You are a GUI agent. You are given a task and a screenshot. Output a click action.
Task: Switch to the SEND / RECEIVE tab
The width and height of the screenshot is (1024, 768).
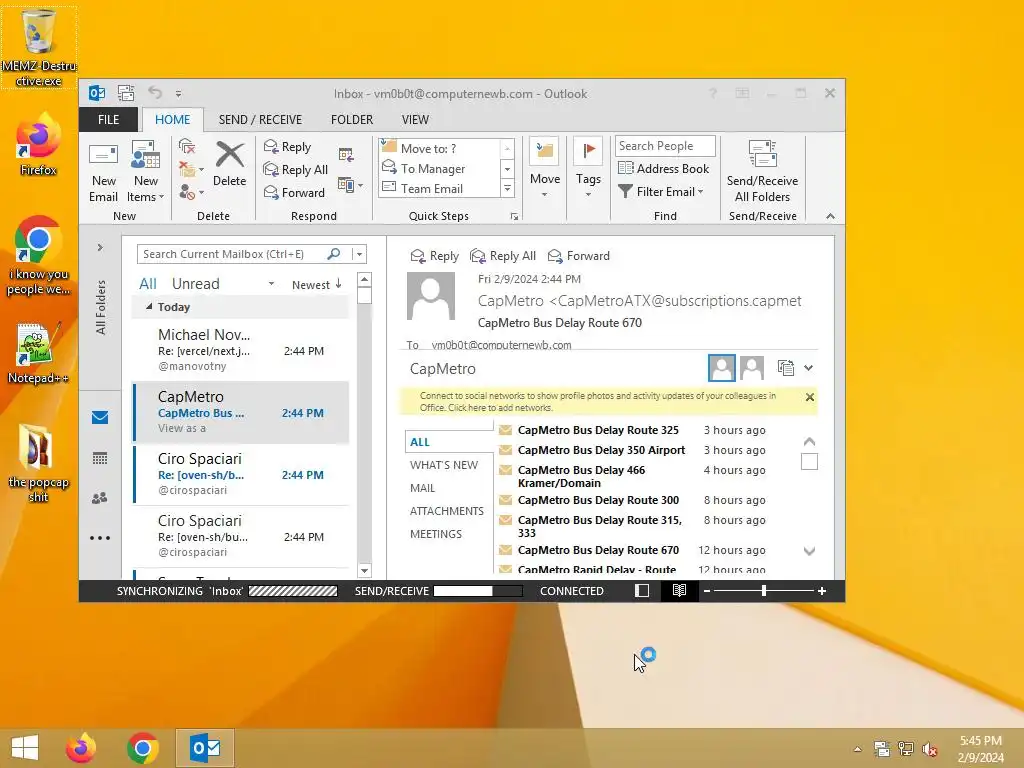tap(260, 120)
